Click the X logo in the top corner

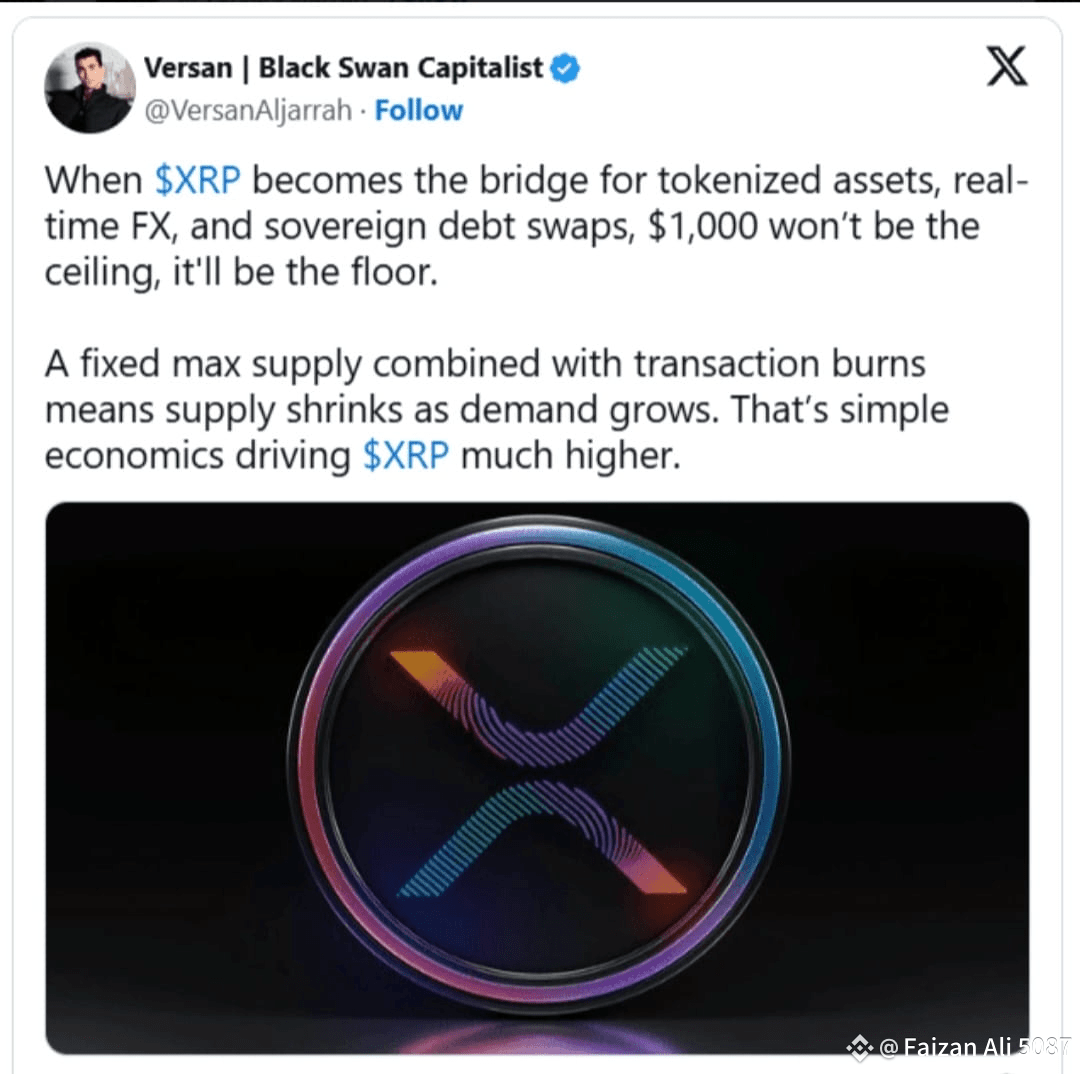1006,64
